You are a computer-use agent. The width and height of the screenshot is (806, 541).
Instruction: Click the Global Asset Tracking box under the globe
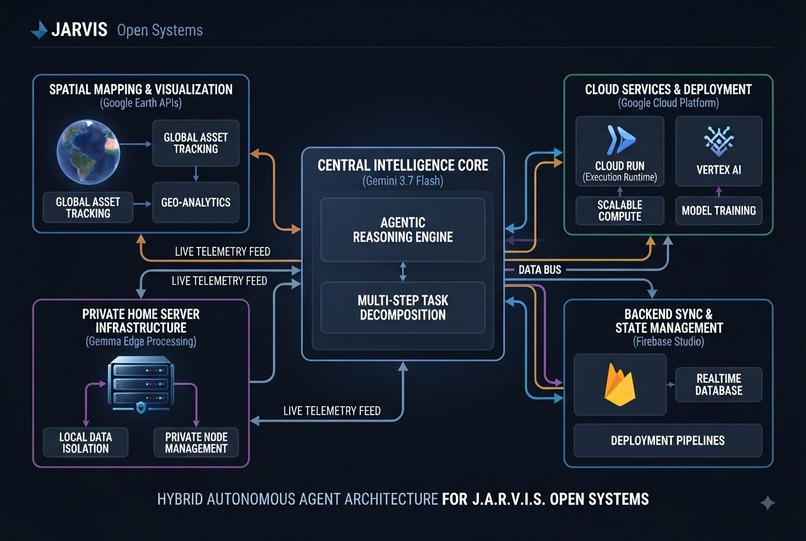pyautogui.click(x=88, y=208)
